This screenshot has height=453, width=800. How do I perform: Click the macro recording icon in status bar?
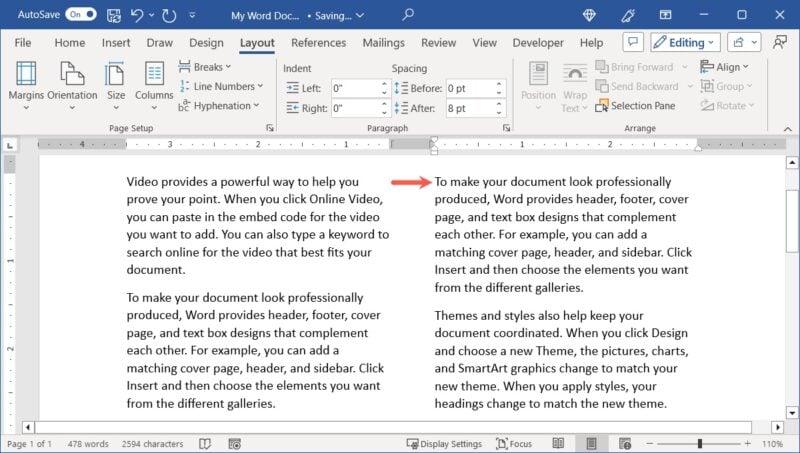[x=235, y=444]
